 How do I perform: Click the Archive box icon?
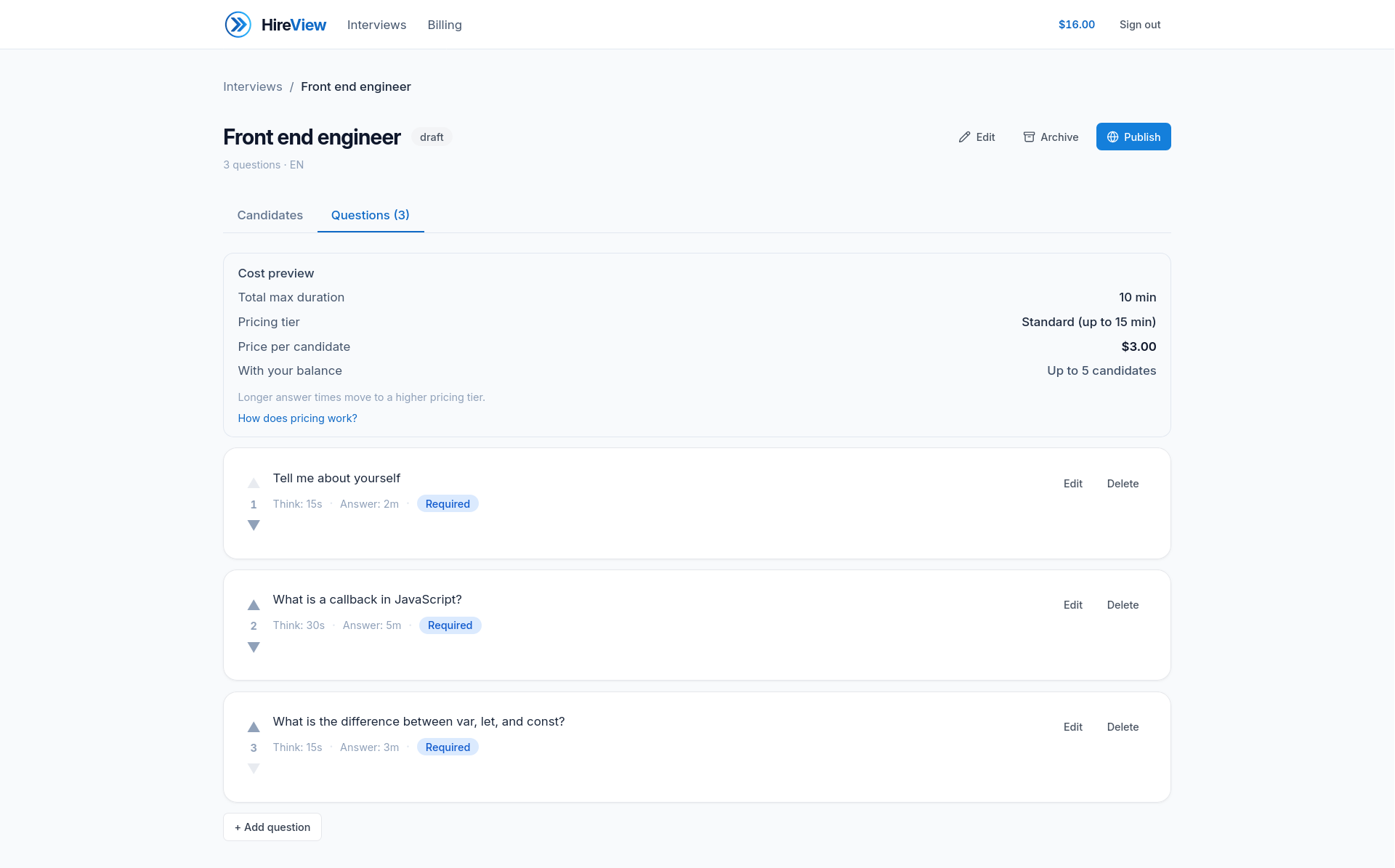1029,137
